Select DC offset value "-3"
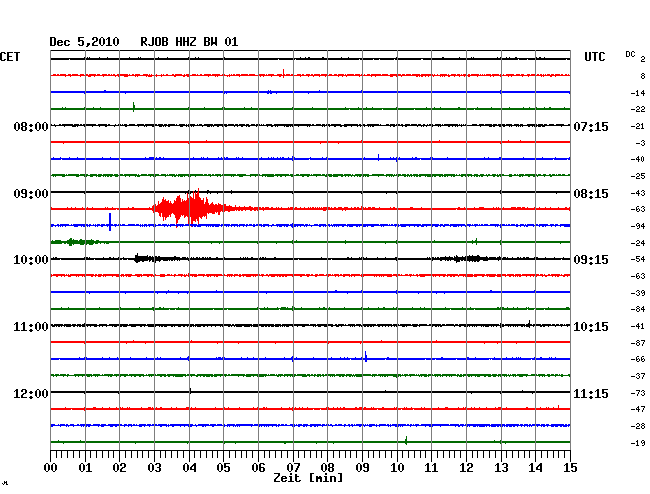Image resolution: width=650 pixels, height=494 pixels. pos(640,143)
